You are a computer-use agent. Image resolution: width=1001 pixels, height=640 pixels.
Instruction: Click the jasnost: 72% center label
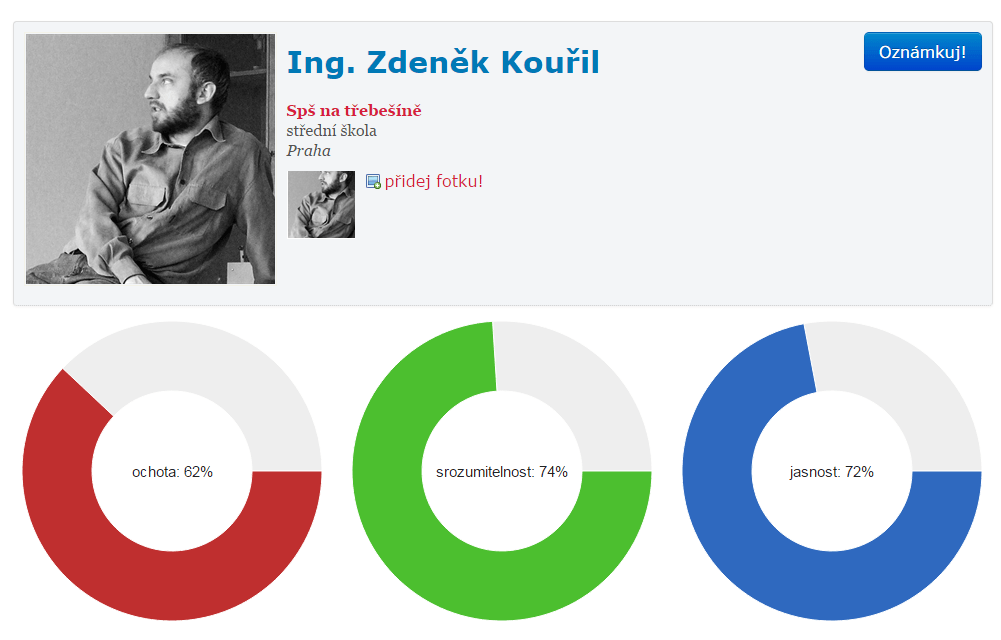pos(832,472)
